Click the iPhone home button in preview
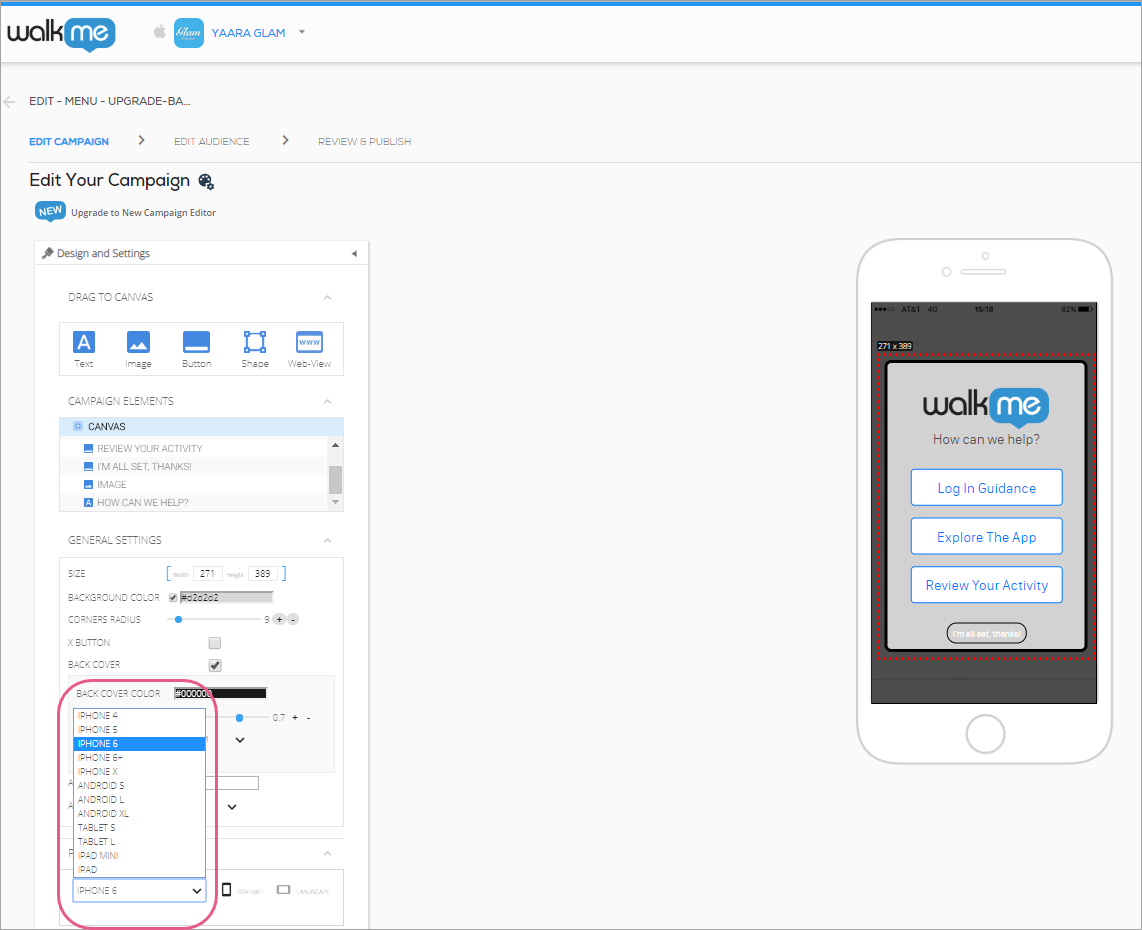The height and width of the screenshot is (930, 1142). pyautogui.click(x=985, y=734)
